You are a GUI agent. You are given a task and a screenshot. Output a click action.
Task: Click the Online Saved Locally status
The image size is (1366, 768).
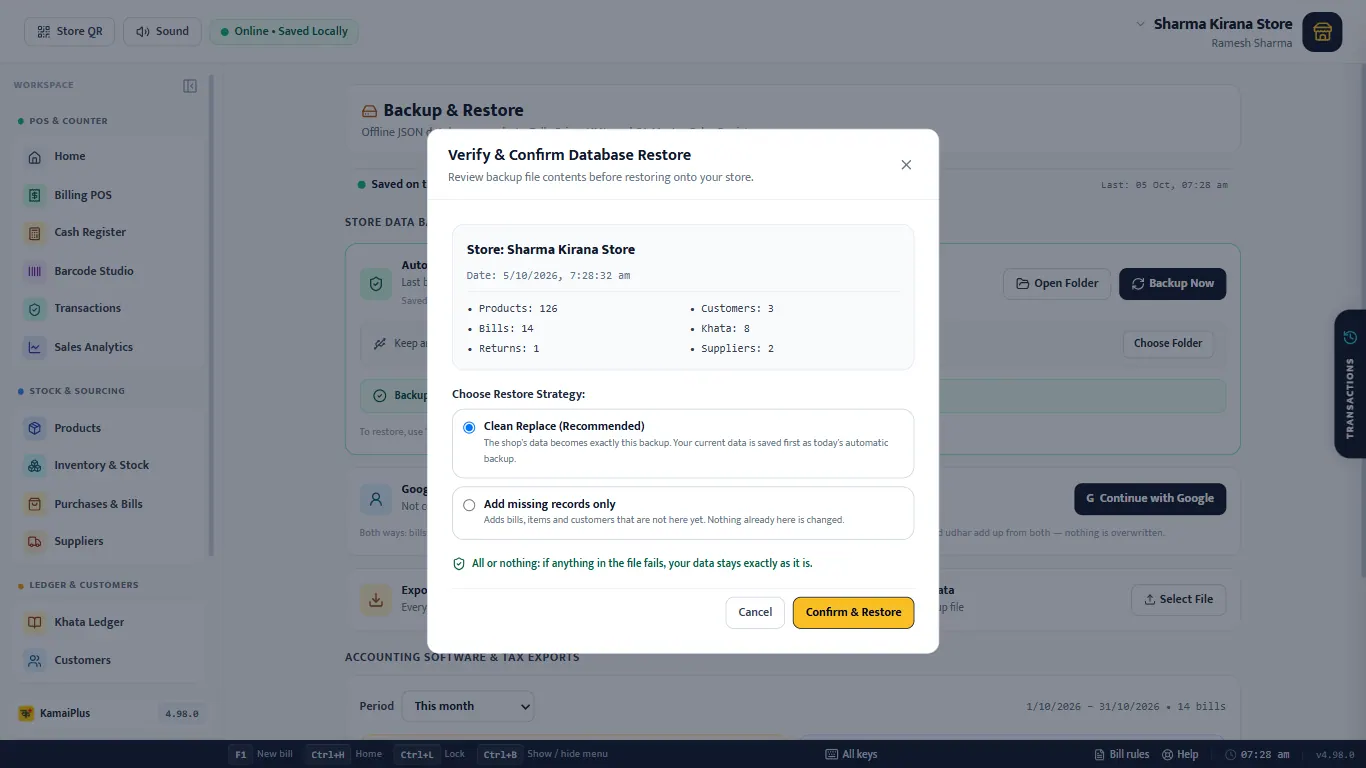coord(284,31)
